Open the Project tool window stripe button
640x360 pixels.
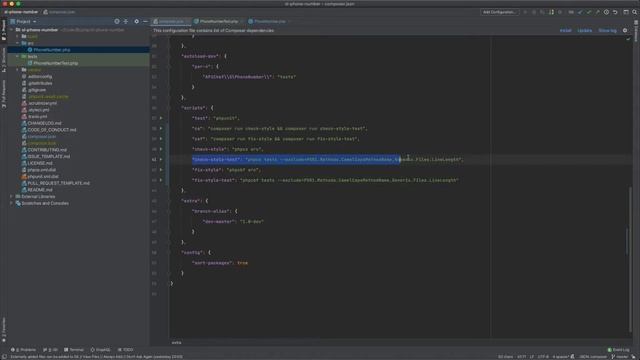click(4, 30)
